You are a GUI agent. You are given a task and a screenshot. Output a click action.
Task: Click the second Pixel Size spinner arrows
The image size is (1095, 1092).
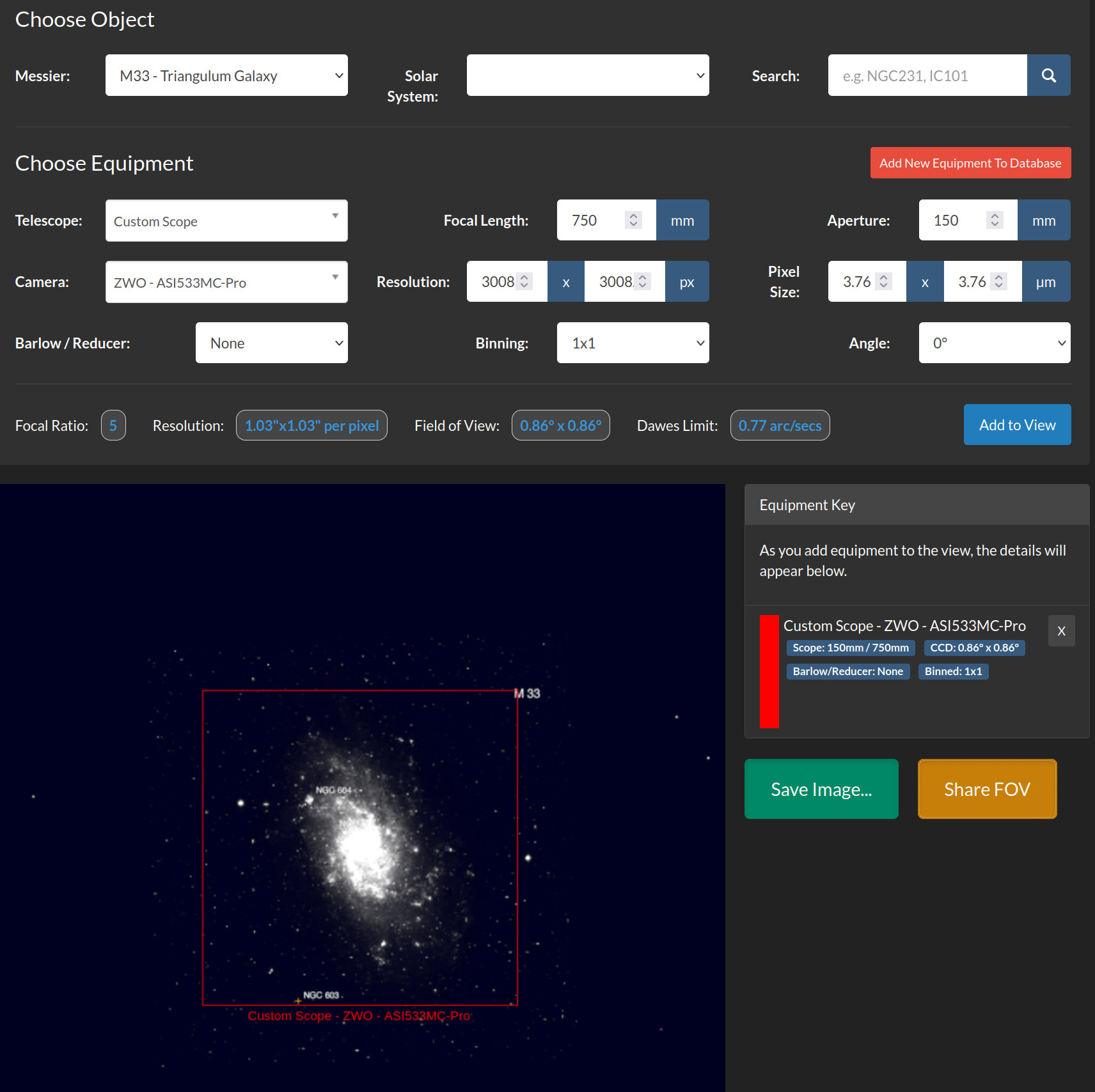[x=999, y=281]
